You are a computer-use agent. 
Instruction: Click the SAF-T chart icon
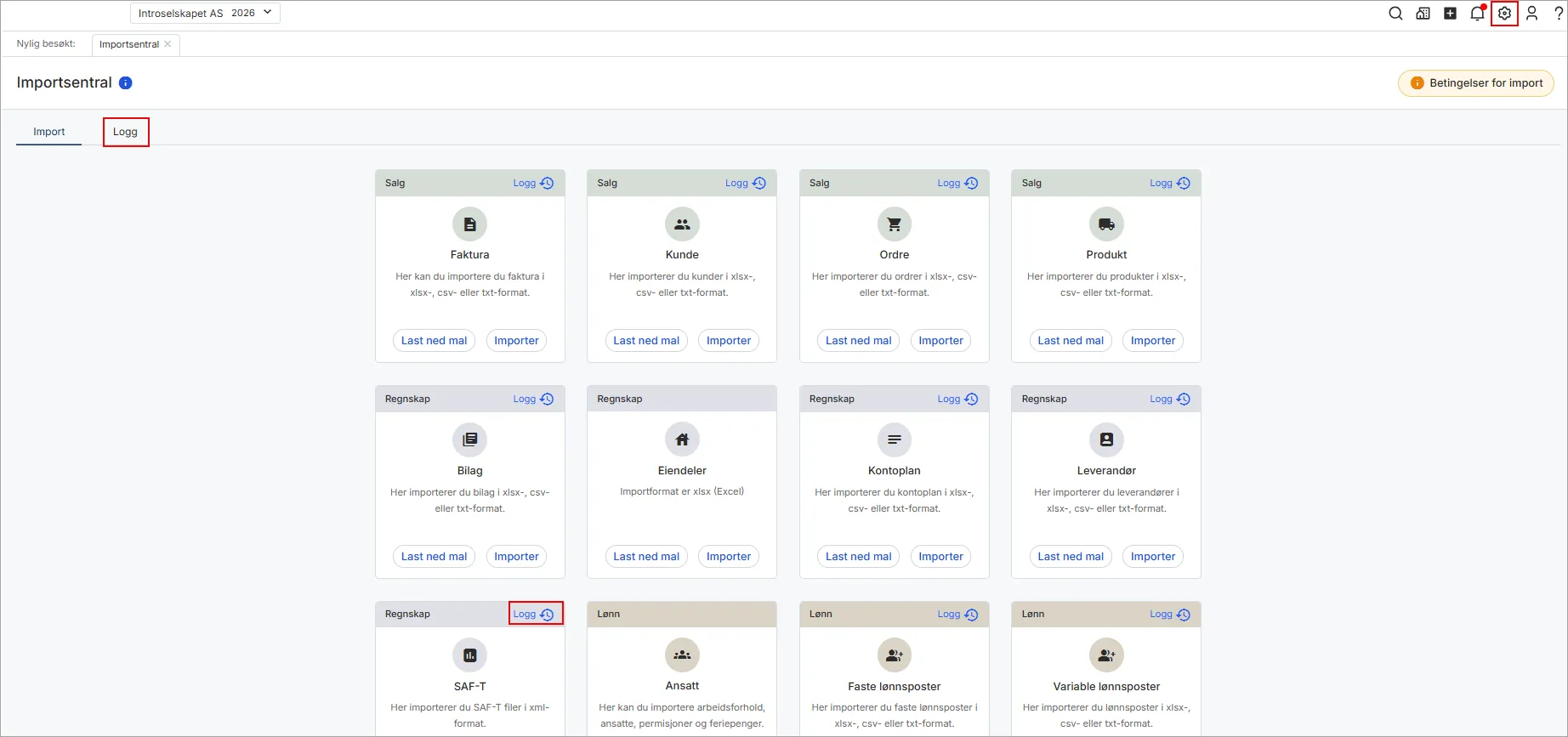470,655
